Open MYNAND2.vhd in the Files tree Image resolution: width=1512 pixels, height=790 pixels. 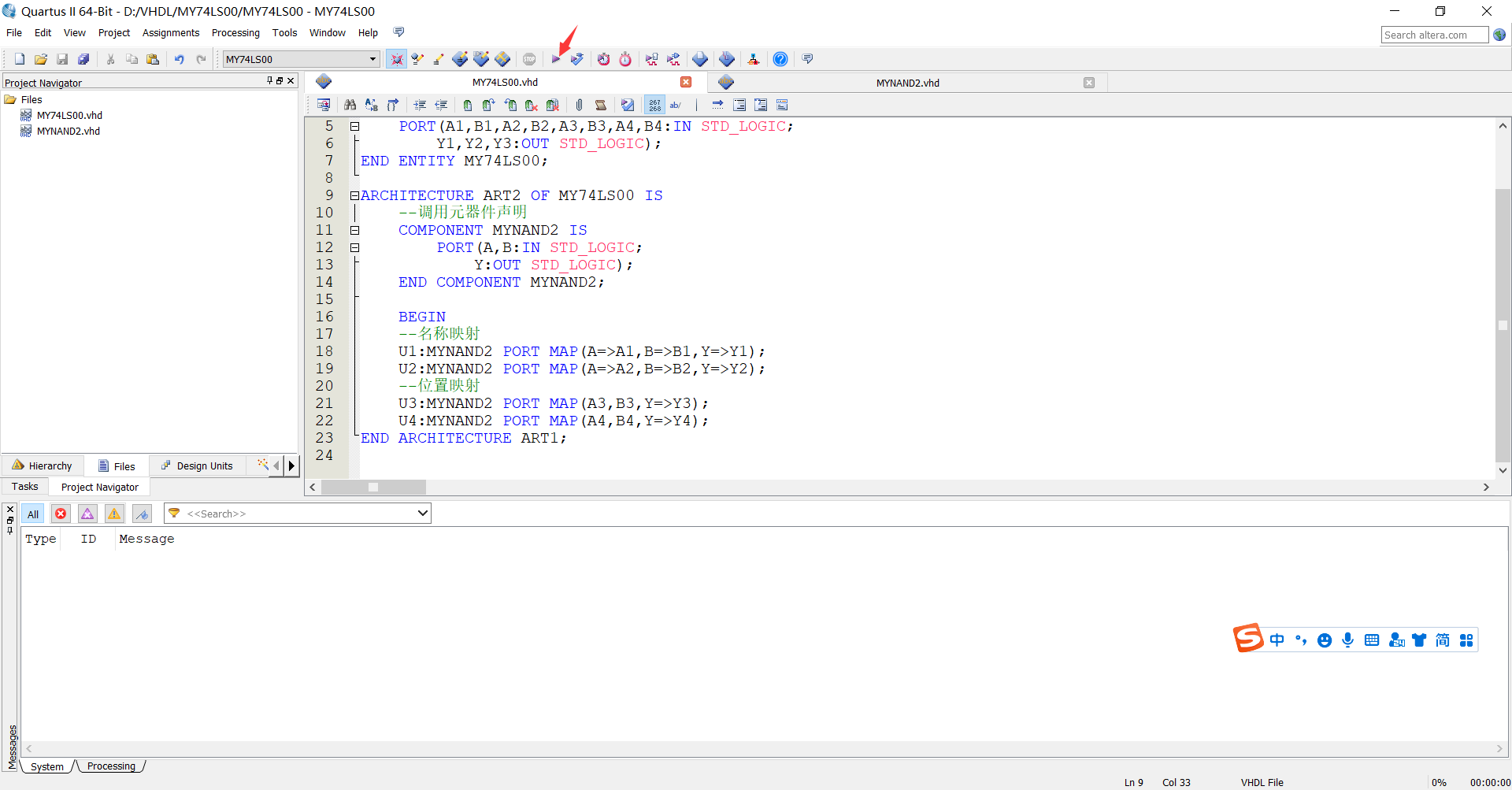coord(69,132)
